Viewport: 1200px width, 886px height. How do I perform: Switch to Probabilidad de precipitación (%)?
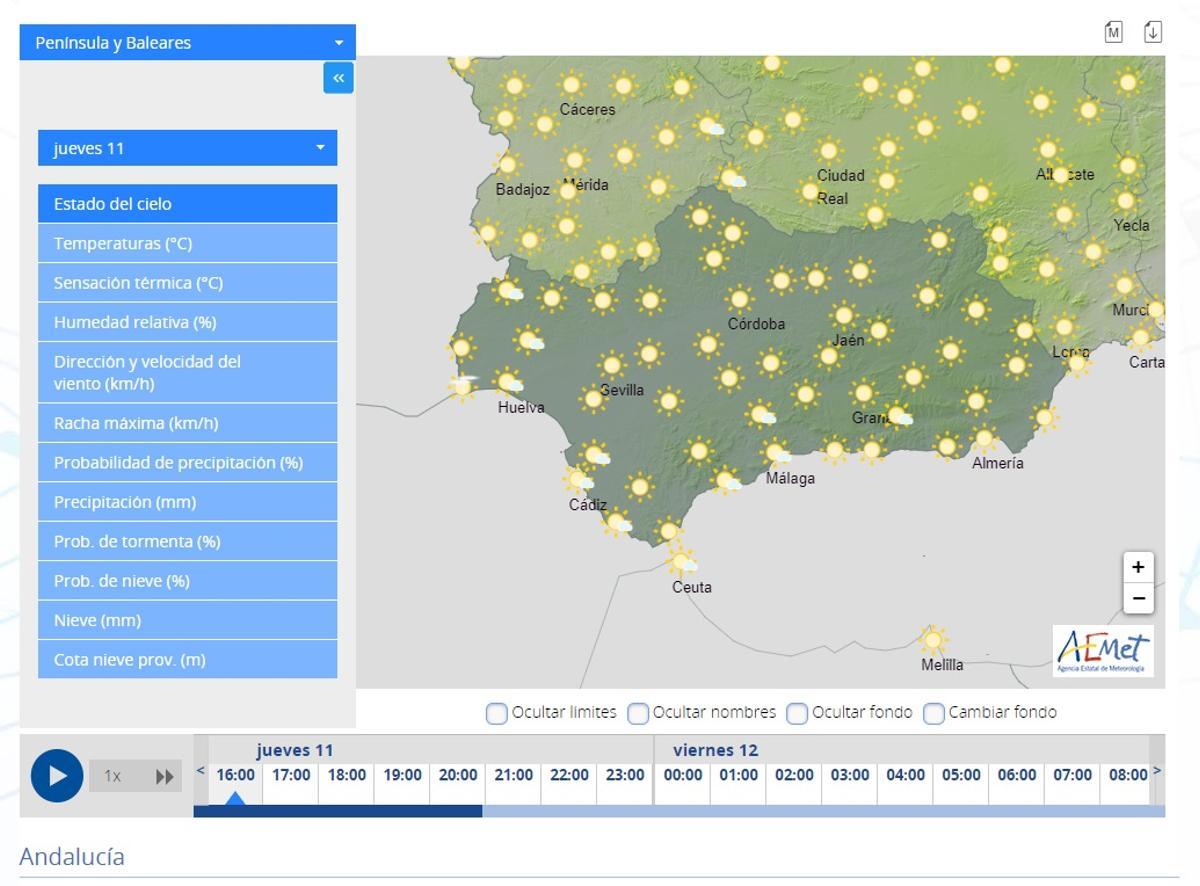click(188, 462)
